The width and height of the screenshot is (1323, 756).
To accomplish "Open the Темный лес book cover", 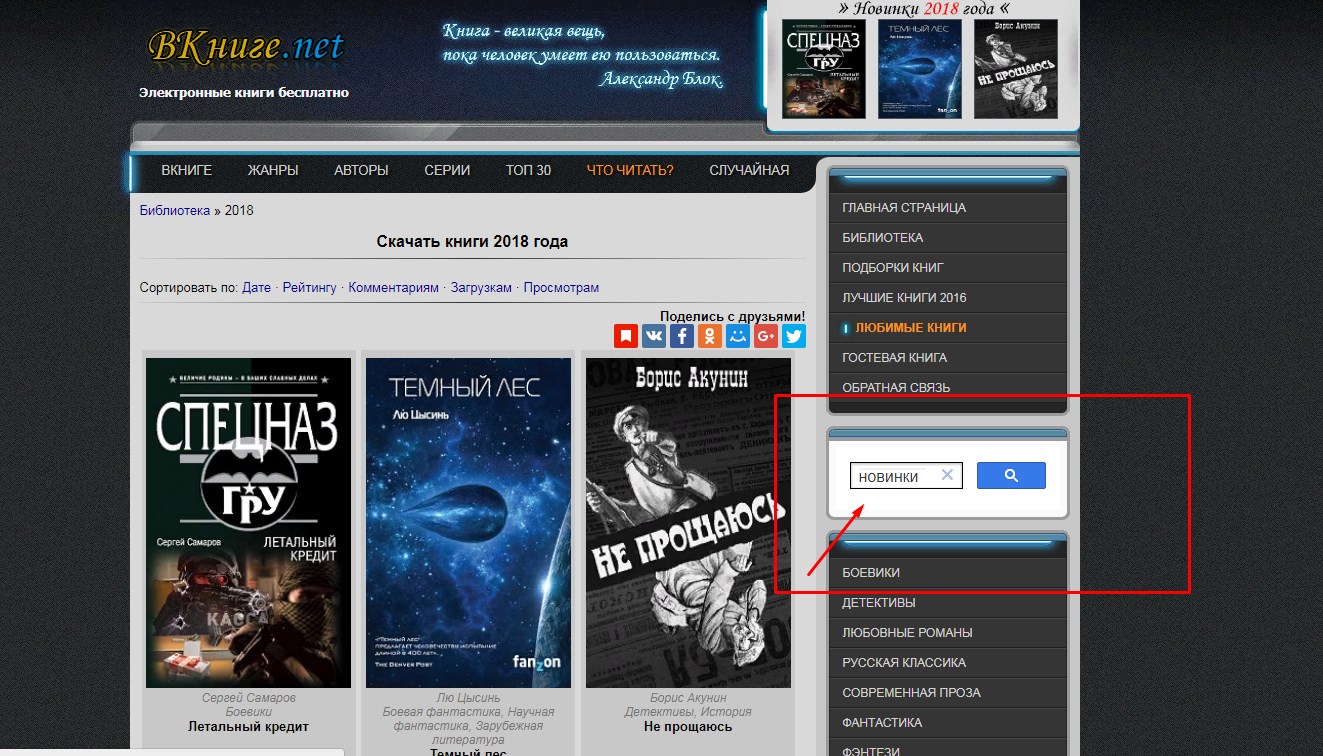I will (468, 522).
